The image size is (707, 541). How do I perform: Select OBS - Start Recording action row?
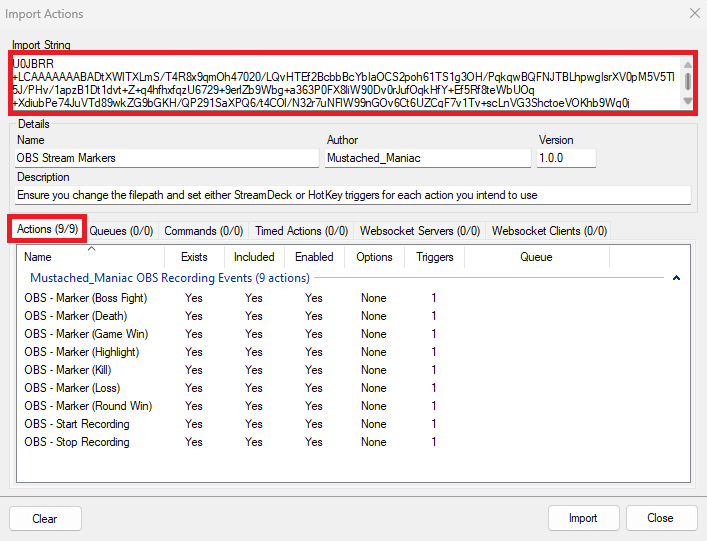pyautogui.click(x=77, y=424)
